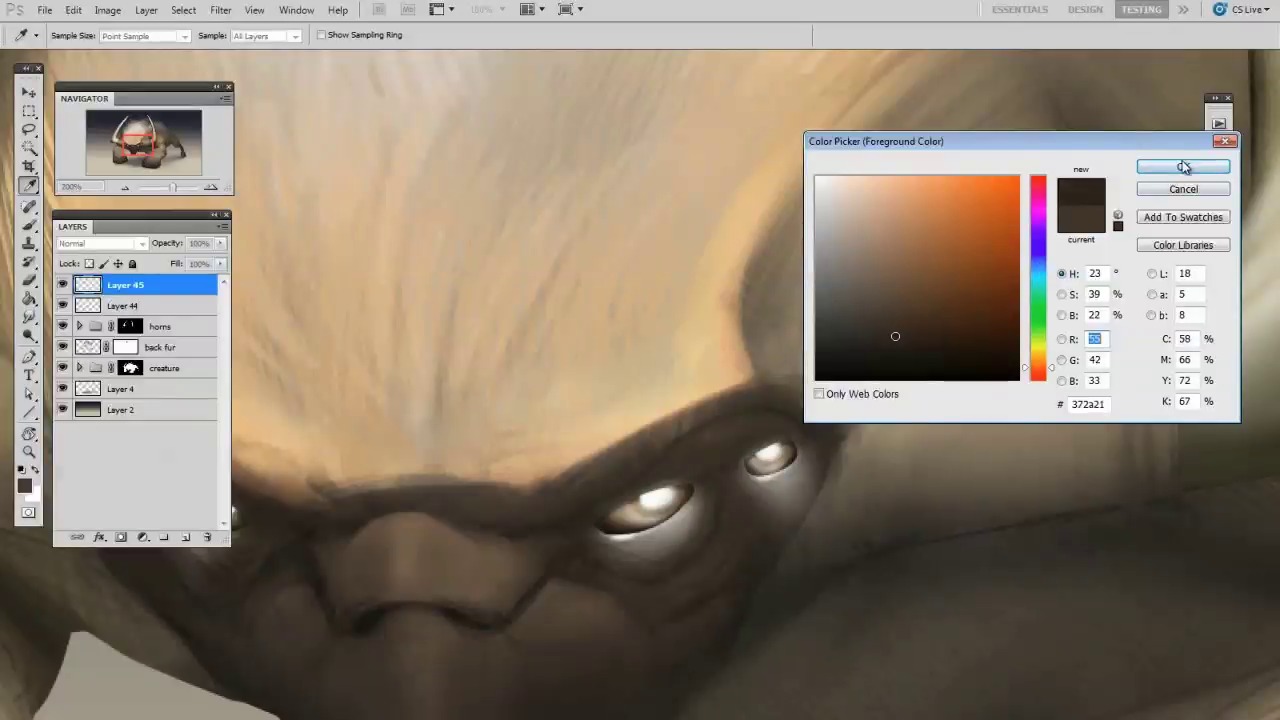This screenshot has width=1280, height=720.
Task: Toggle visibility of horns group
Action: pyautogui.click(x=63, y=327)
